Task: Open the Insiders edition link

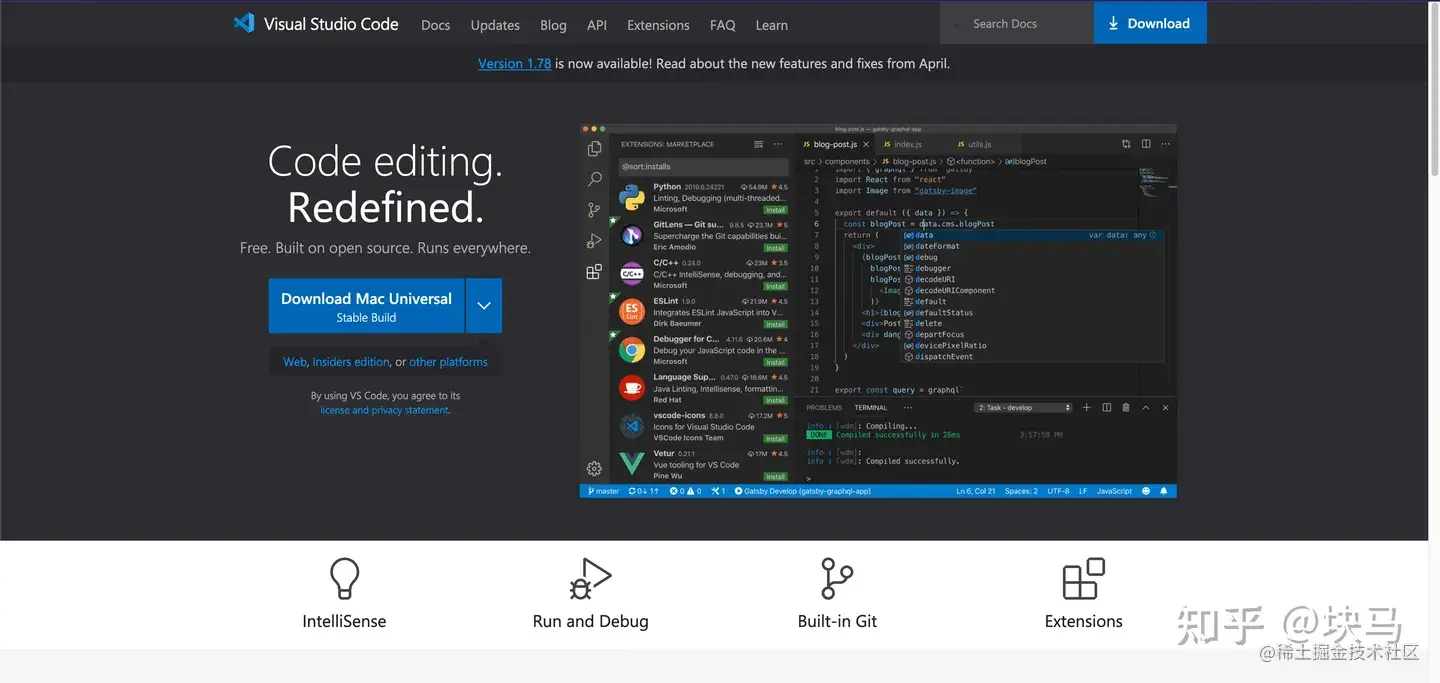Action: click(x=351, y=362)
